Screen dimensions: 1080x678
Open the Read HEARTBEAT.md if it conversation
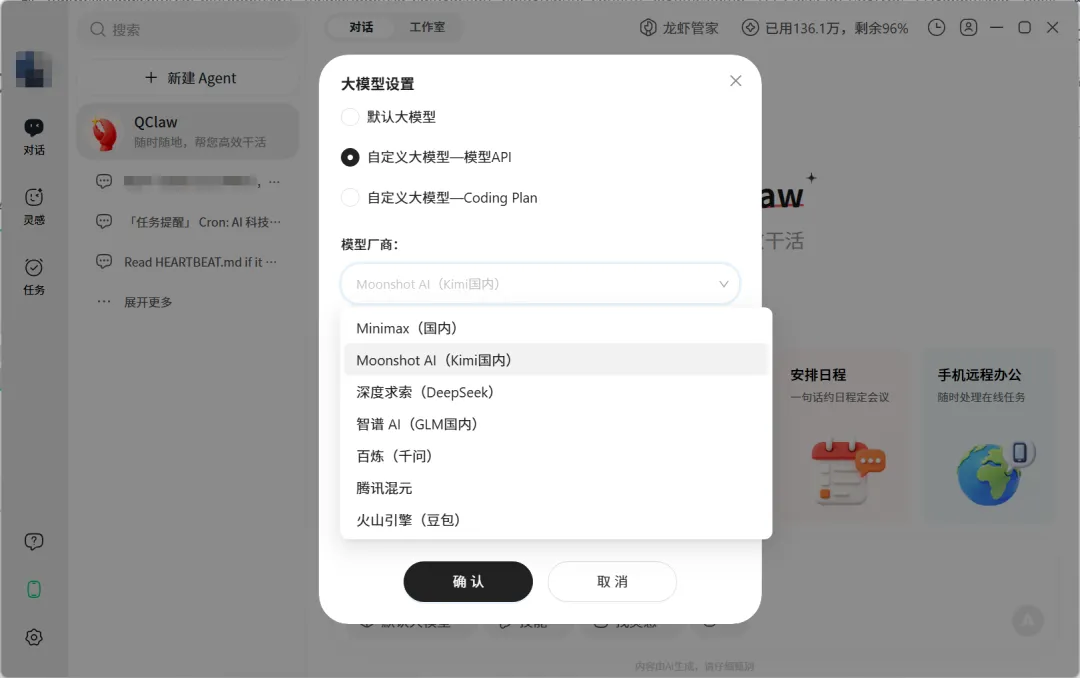tap(188, 262)
